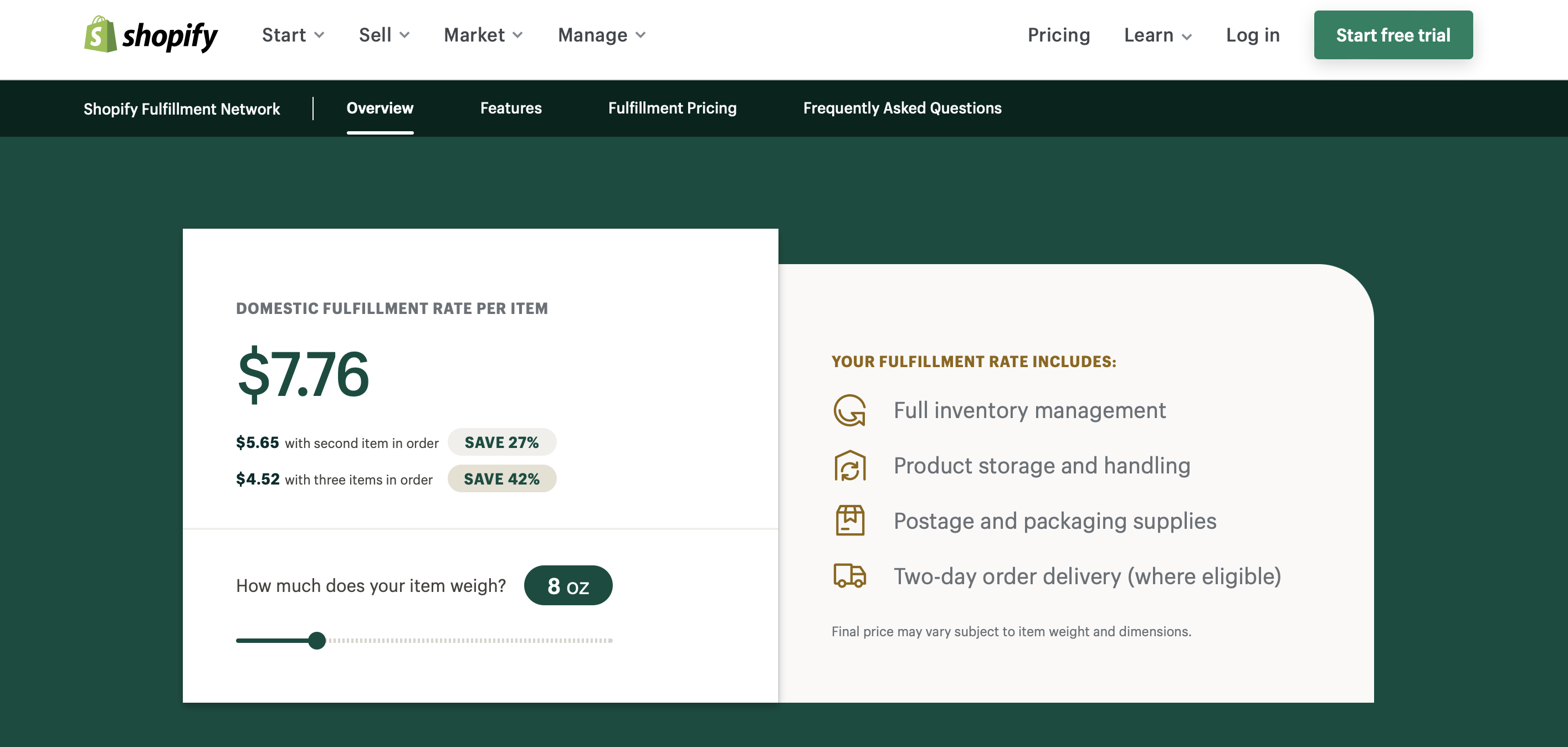Viewport: 1568px width, 747px height.
Task: Click the product storage and handling icon
Action: tap(850, 466)
